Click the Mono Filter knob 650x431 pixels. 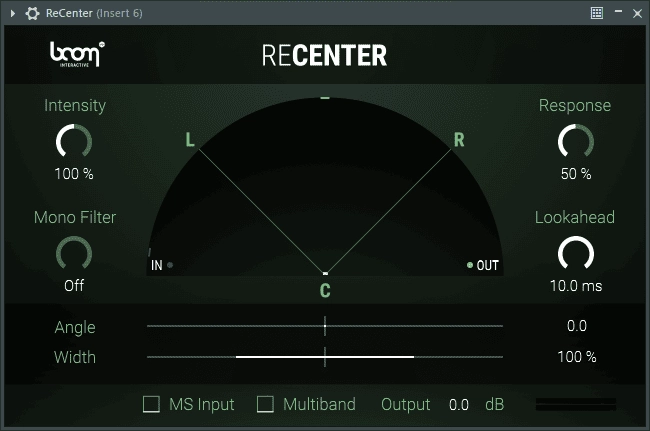point(74,253)
